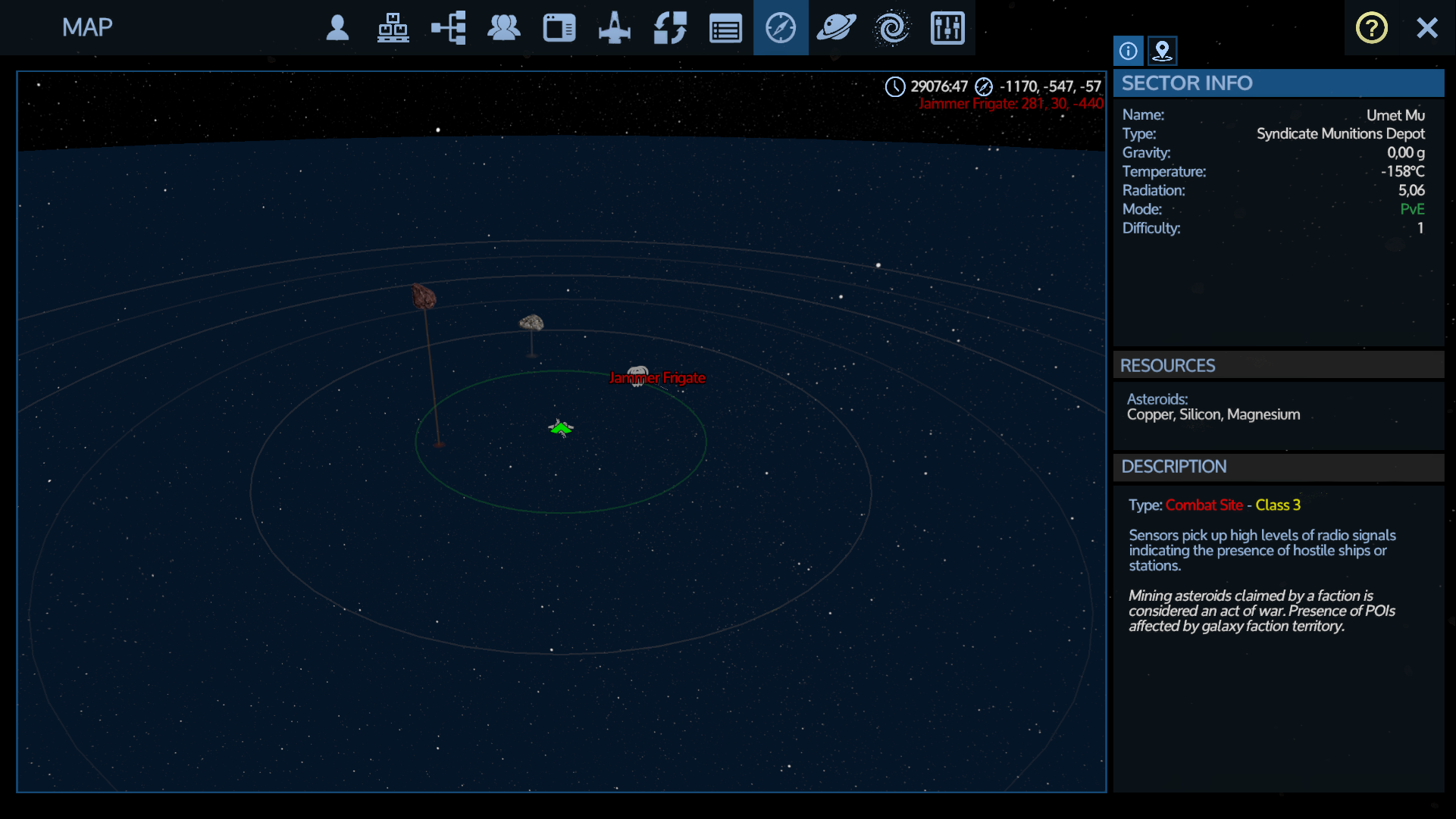Open the help question mark

tap(1371, 28)
